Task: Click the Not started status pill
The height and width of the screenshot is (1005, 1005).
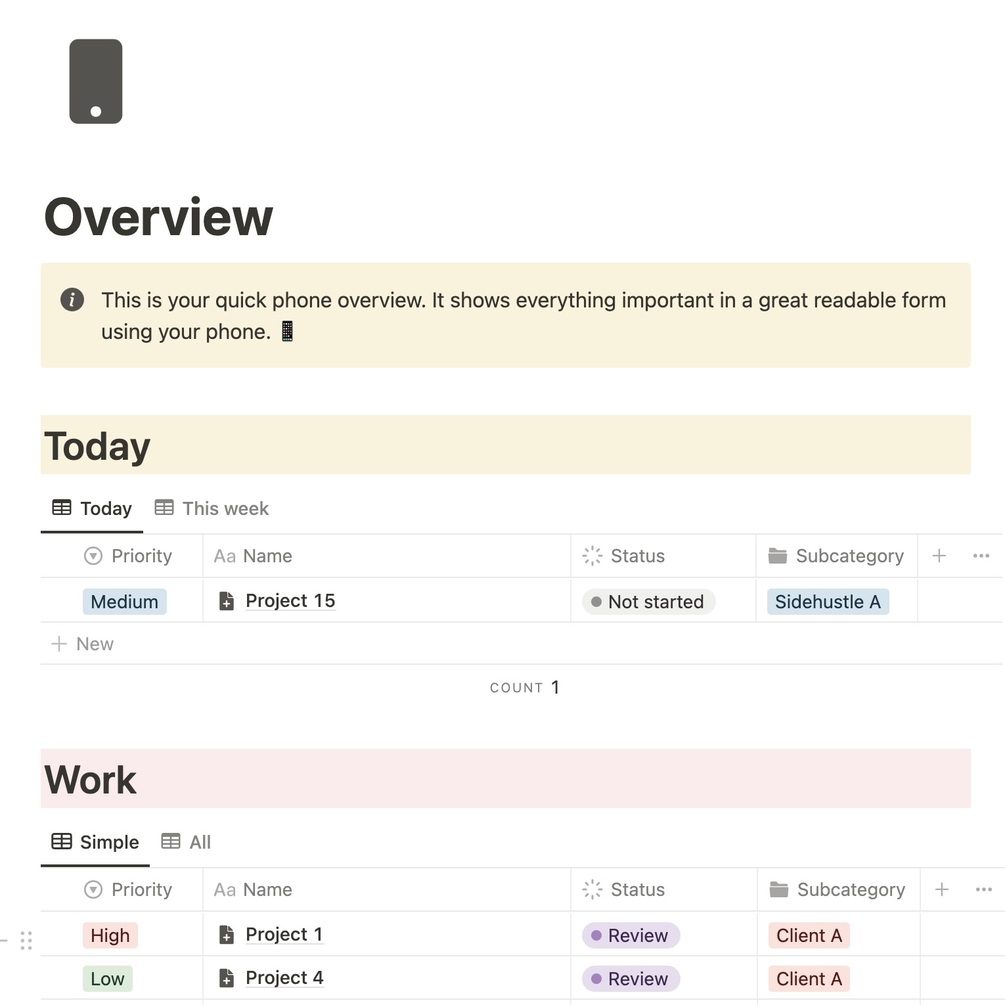Action: pos(648,602)
